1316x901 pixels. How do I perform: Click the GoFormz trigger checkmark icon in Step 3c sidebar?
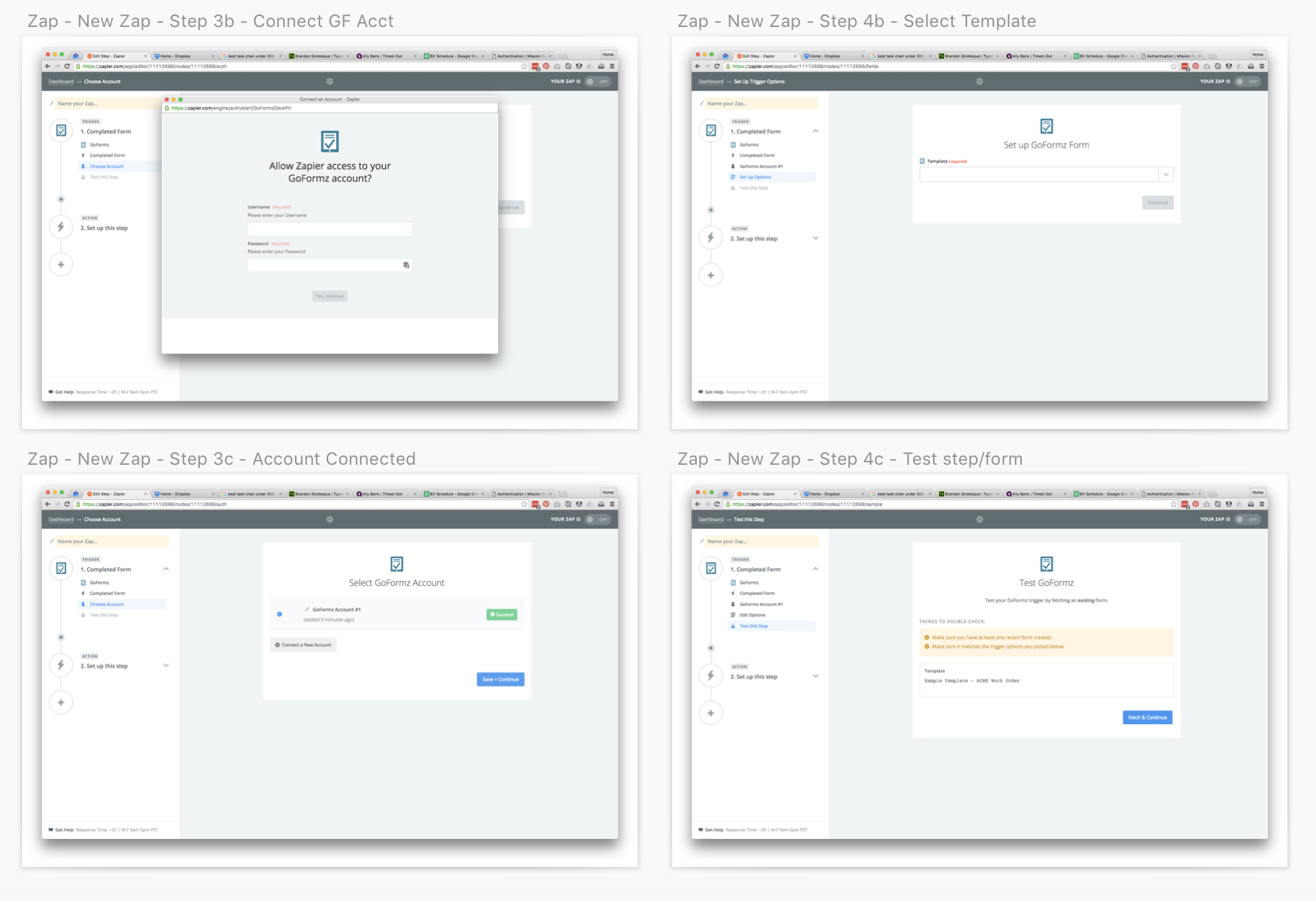coord(61,568)
